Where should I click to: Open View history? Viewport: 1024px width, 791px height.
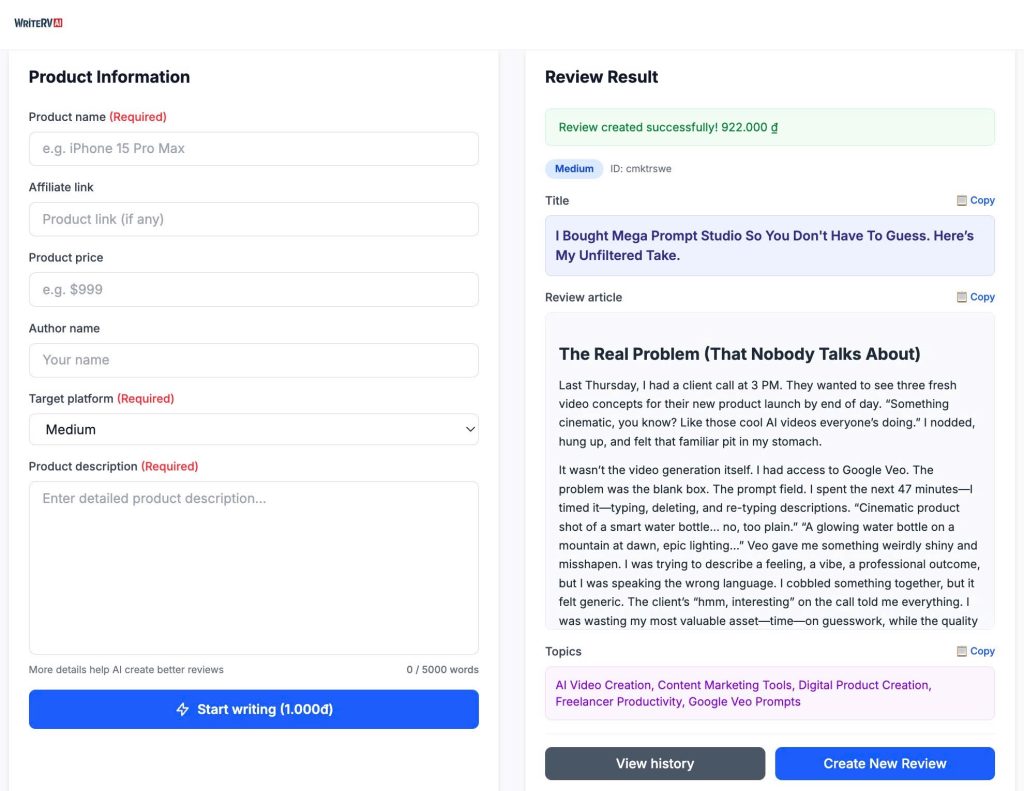654,763
